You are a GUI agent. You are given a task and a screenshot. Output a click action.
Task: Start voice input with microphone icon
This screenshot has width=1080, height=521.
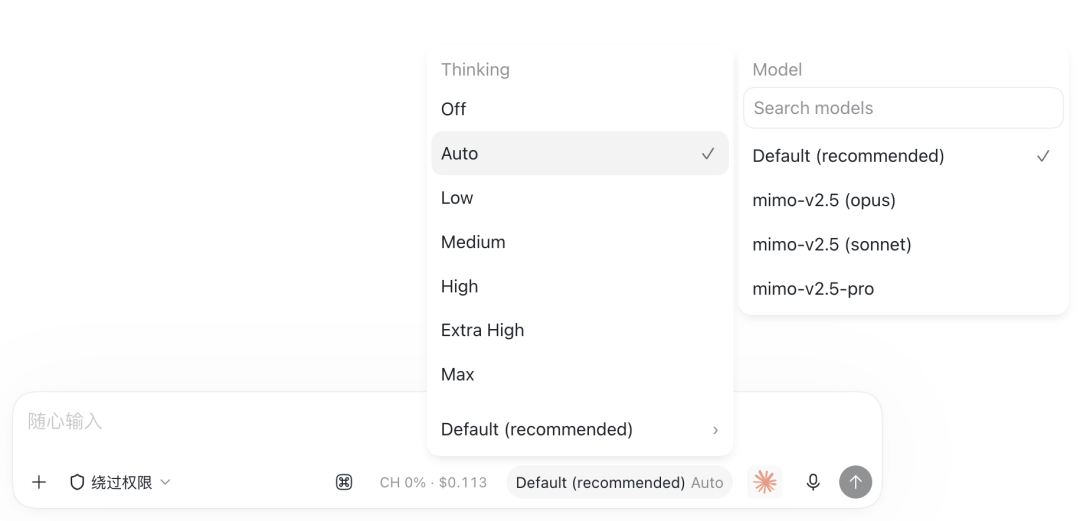[813, 482]
